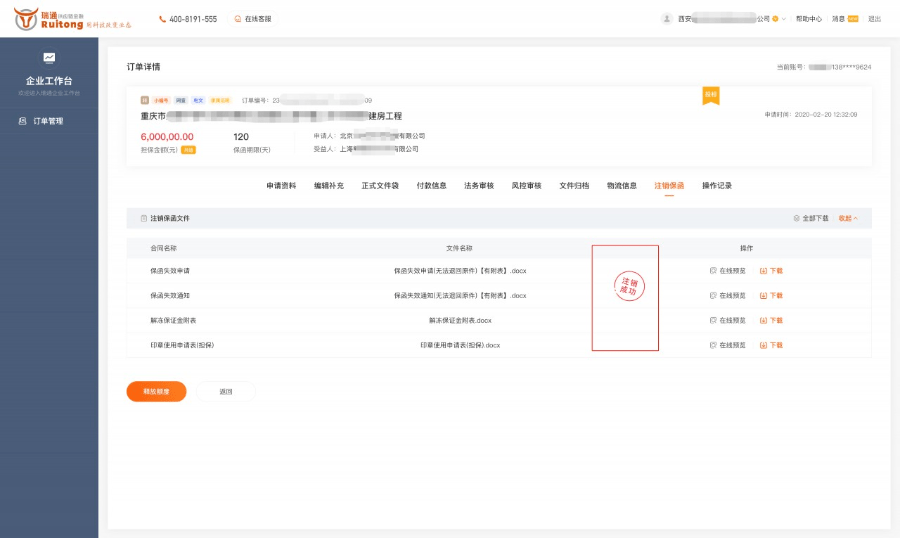The width and height of the screenshot is (900, 538).
Task: Click the 订单详情 page heading
Action: pos(143,67)
